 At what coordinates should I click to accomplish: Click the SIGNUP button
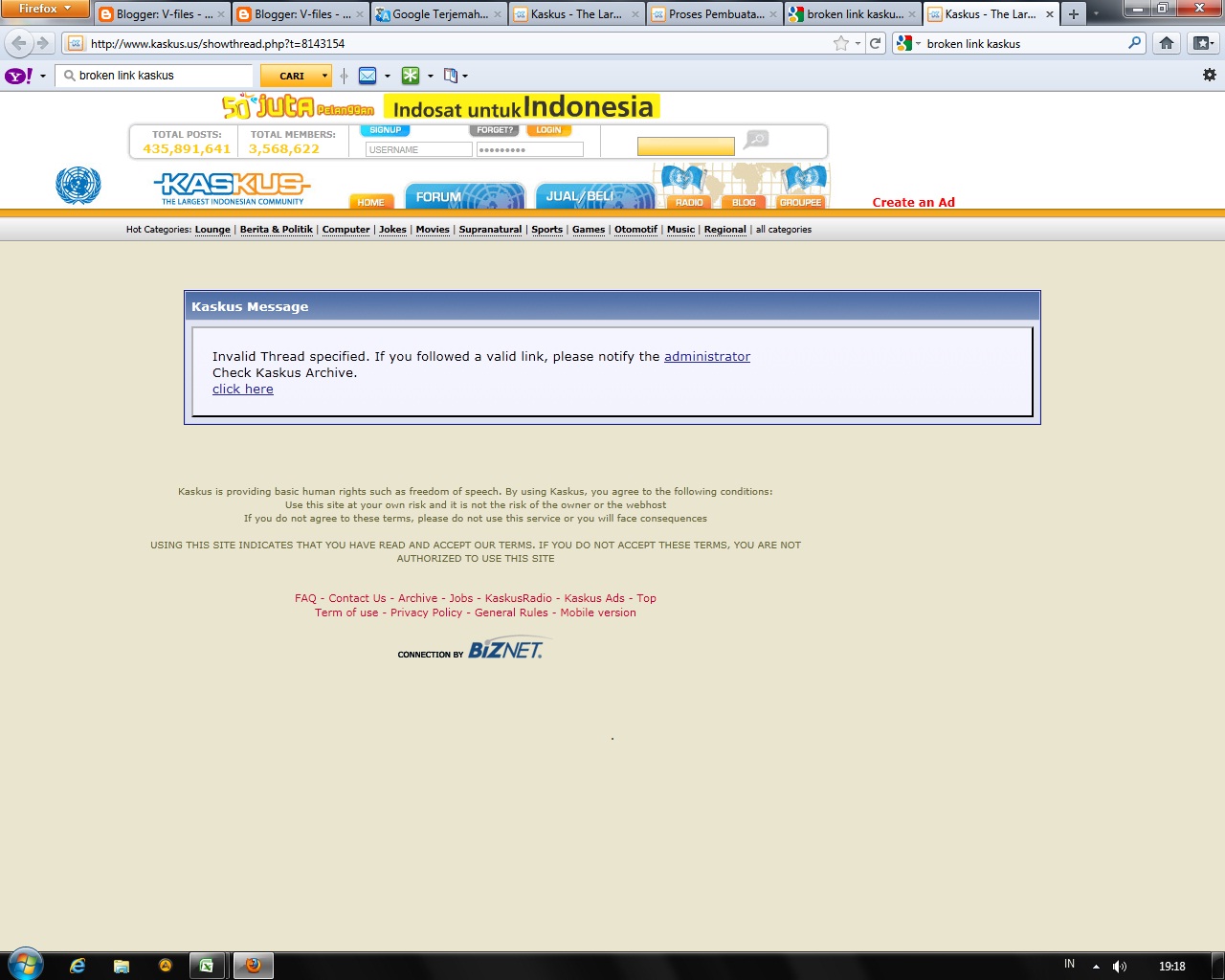(385, 130)
